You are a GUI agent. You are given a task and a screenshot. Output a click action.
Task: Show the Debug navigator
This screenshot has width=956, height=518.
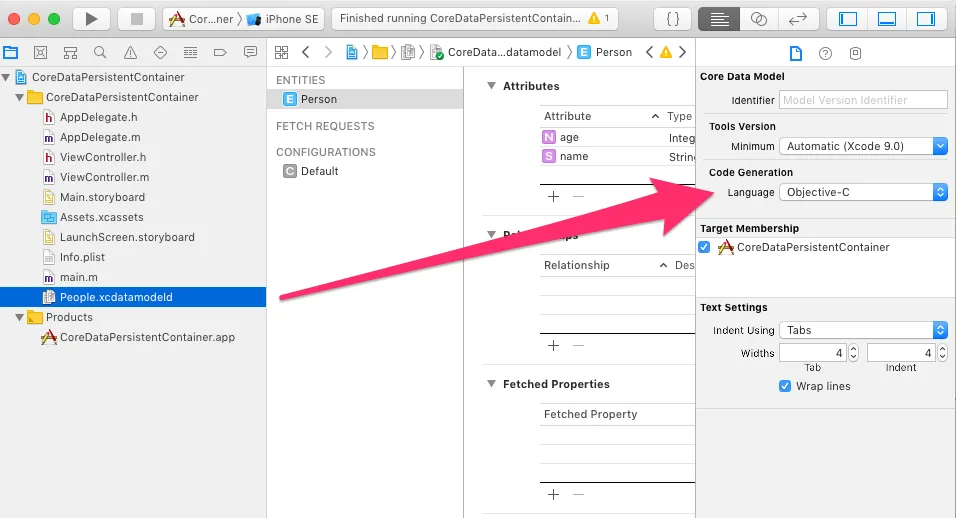click(x=190, y=52)
